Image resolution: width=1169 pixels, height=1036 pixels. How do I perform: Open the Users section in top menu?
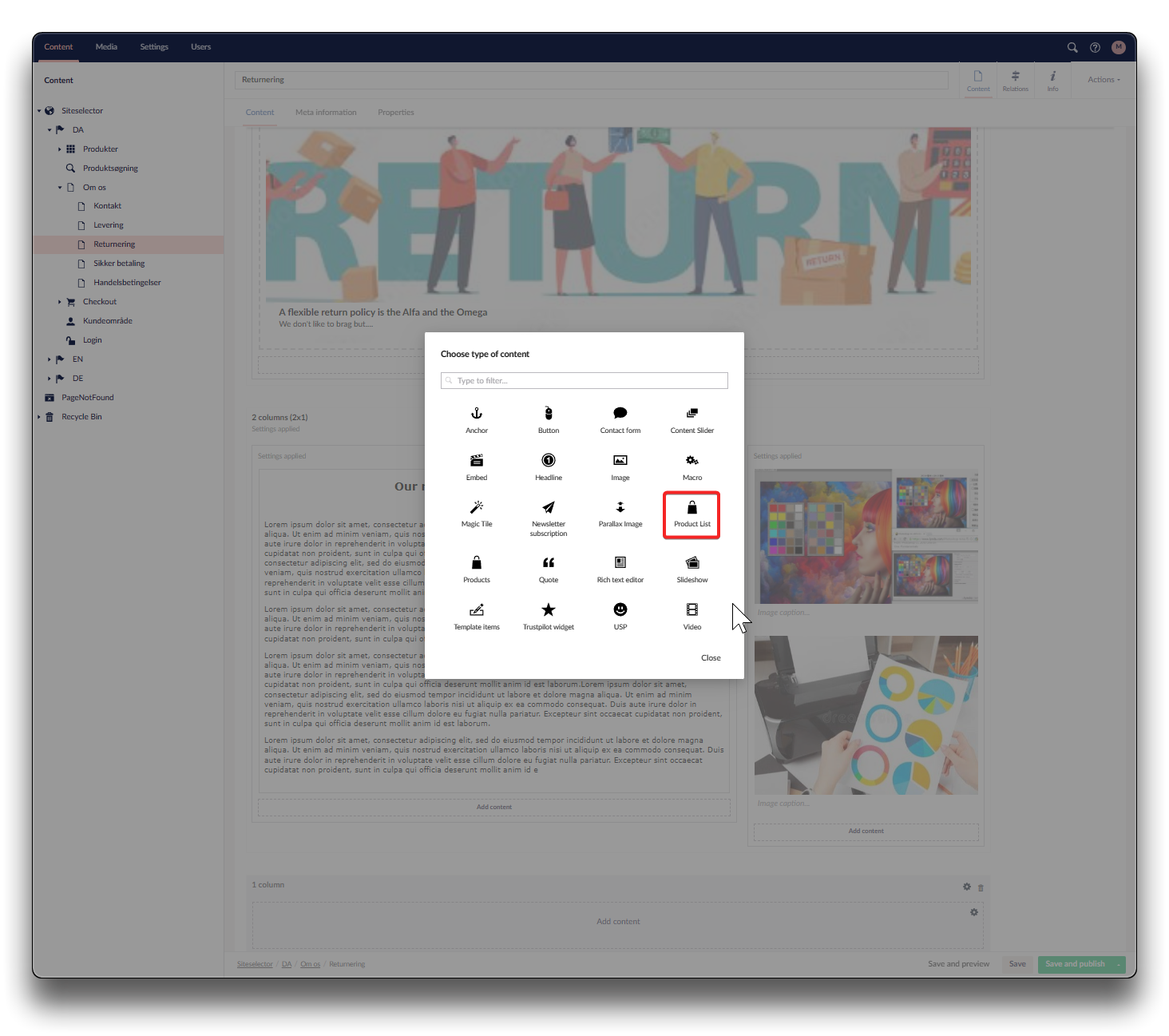(x=201, y=47)
